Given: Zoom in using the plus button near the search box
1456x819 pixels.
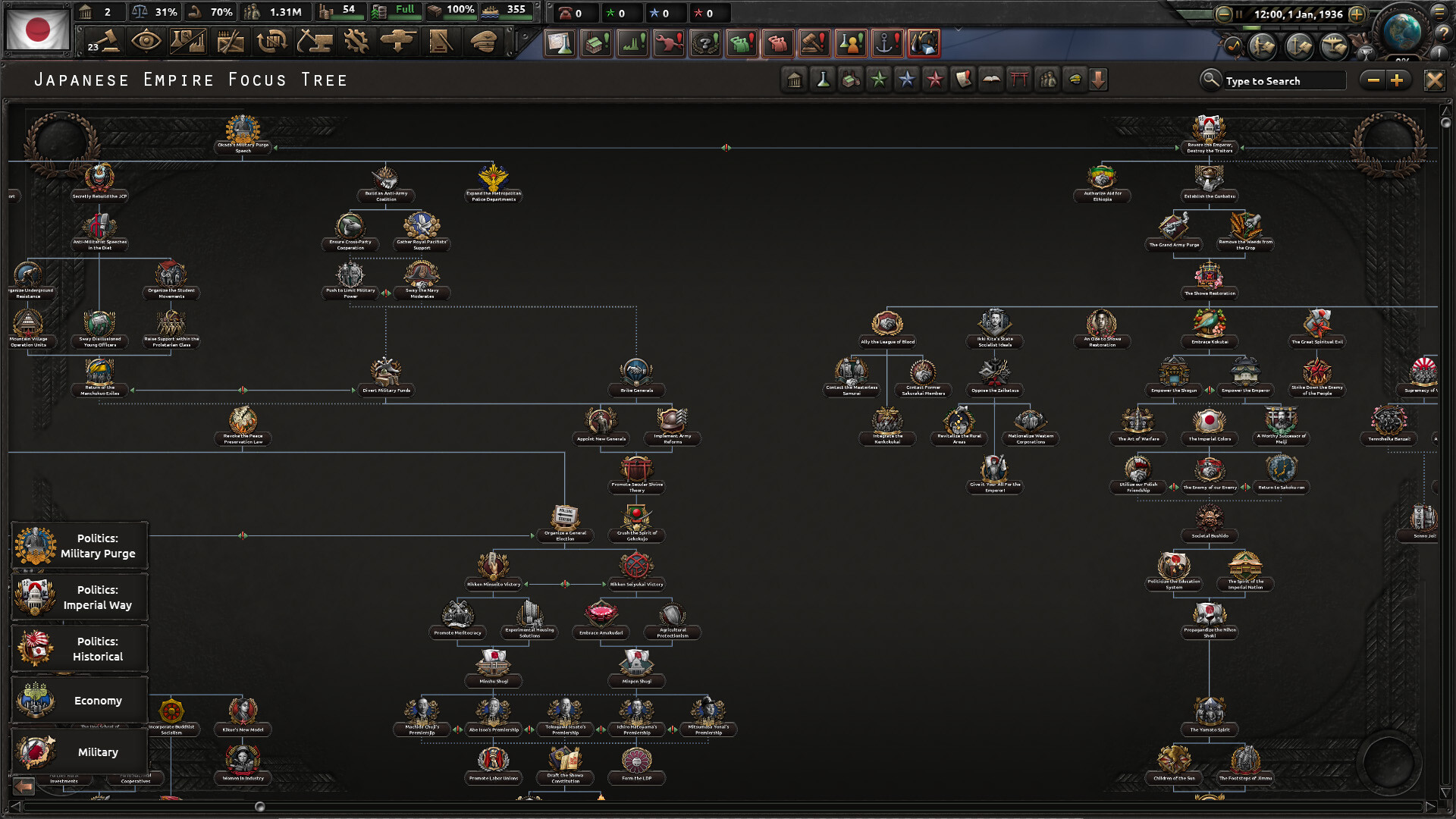Looking at the screenshot, I should click(x=1398, y=79).
